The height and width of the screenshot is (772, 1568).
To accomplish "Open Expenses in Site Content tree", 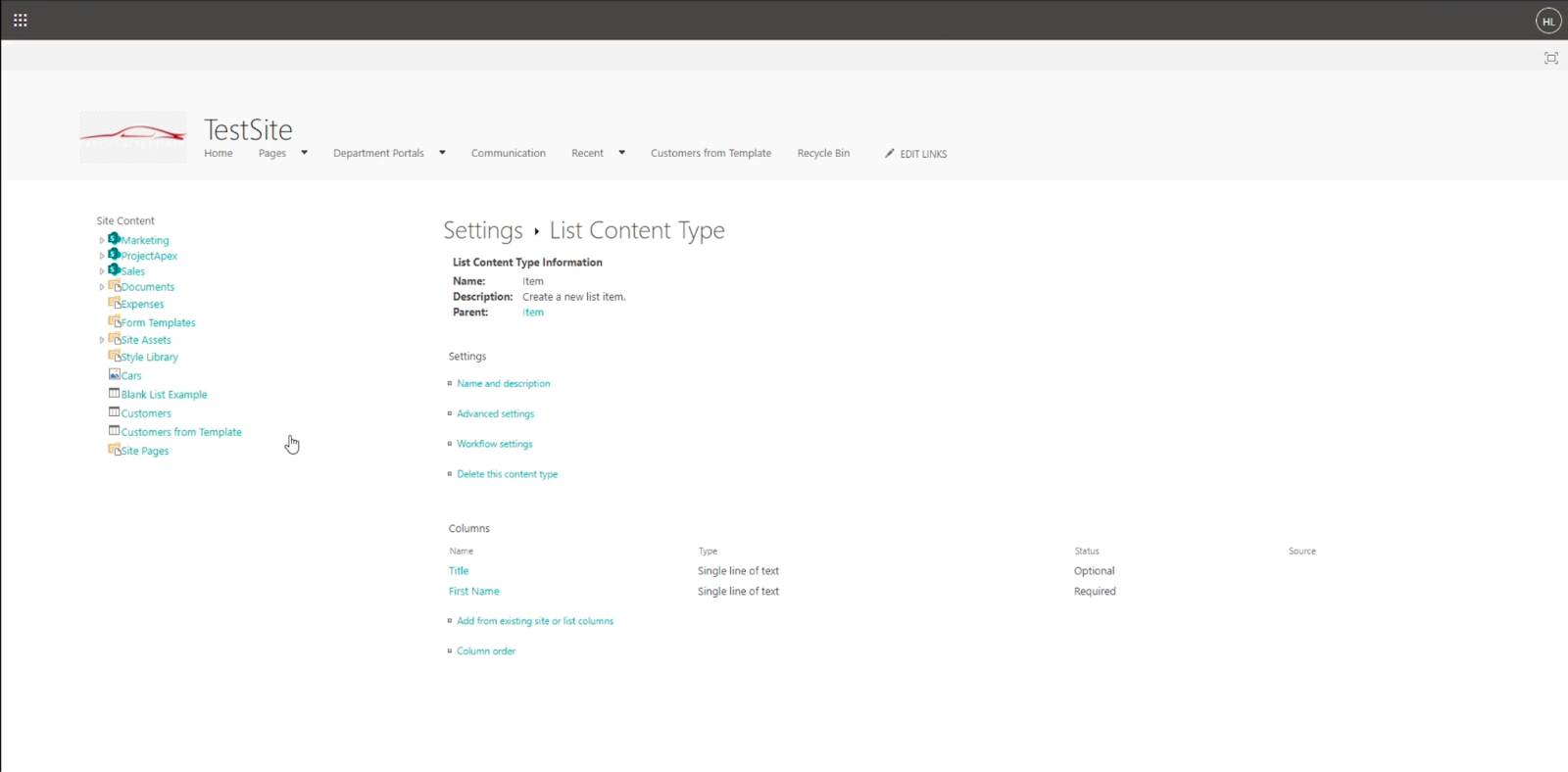I will [x=143, y=304].
